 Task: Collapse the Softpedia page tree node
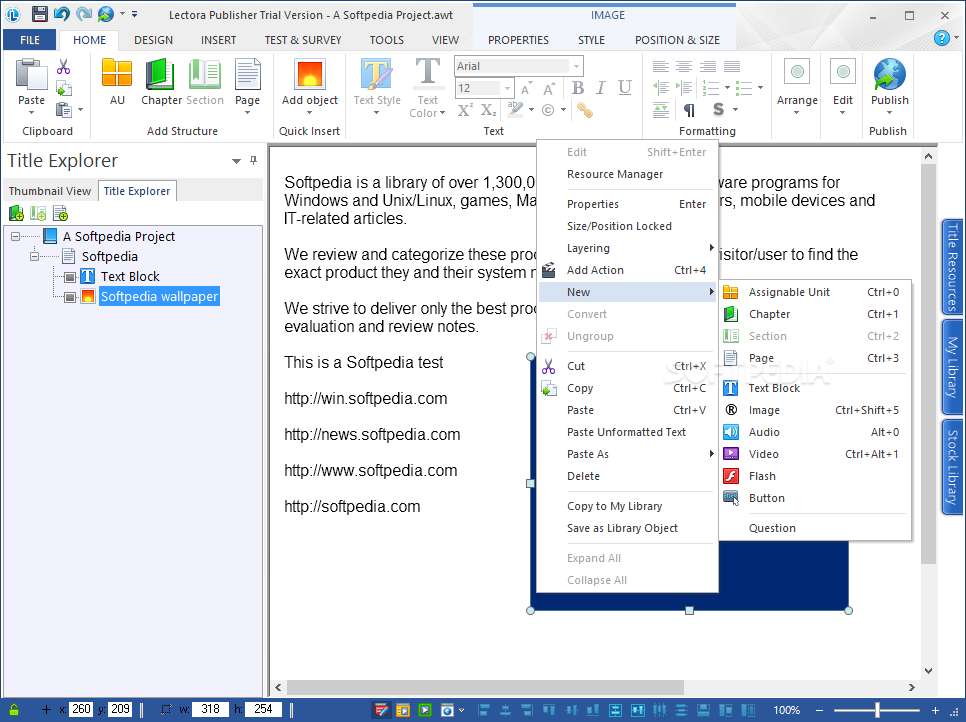click(x=34, y=256)
